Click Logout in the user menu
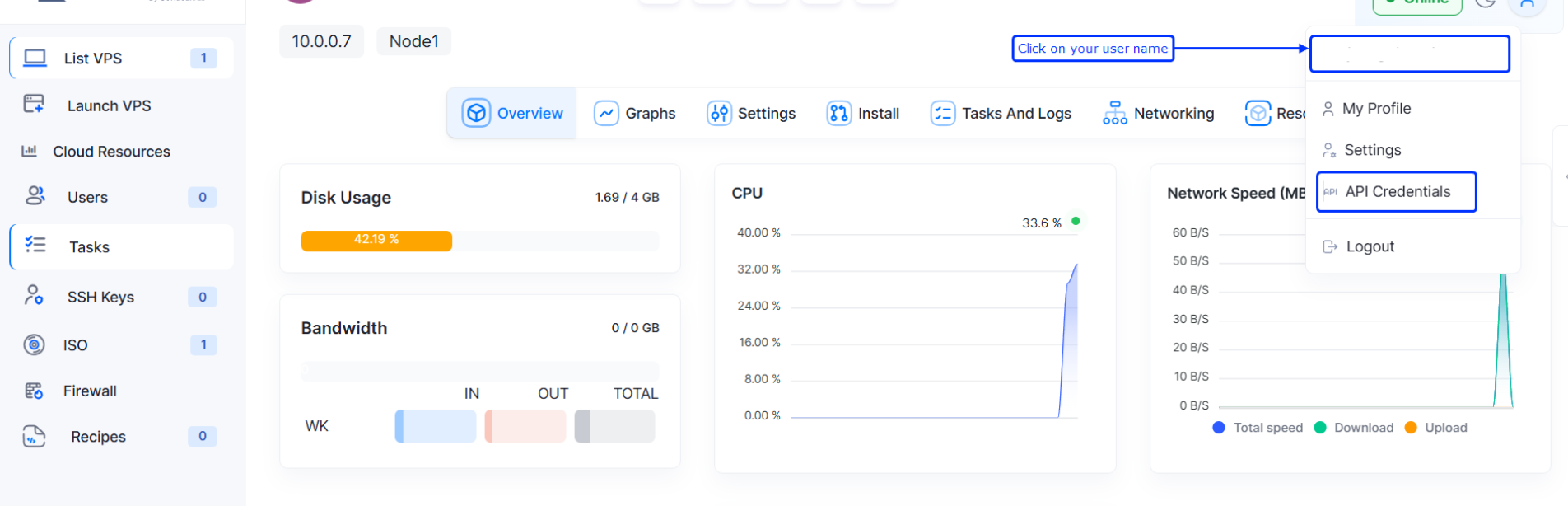The width and height of the screenshot is (1568, 506). click(x=1370, y=246)
